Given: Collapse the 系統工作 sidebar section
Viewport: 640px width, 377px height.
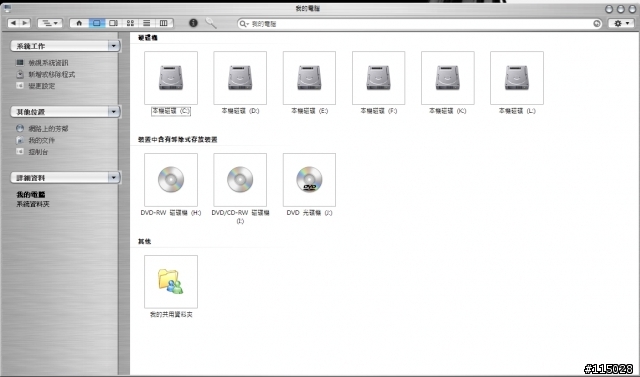Looking at the screenshot, I should coord(114,46).
